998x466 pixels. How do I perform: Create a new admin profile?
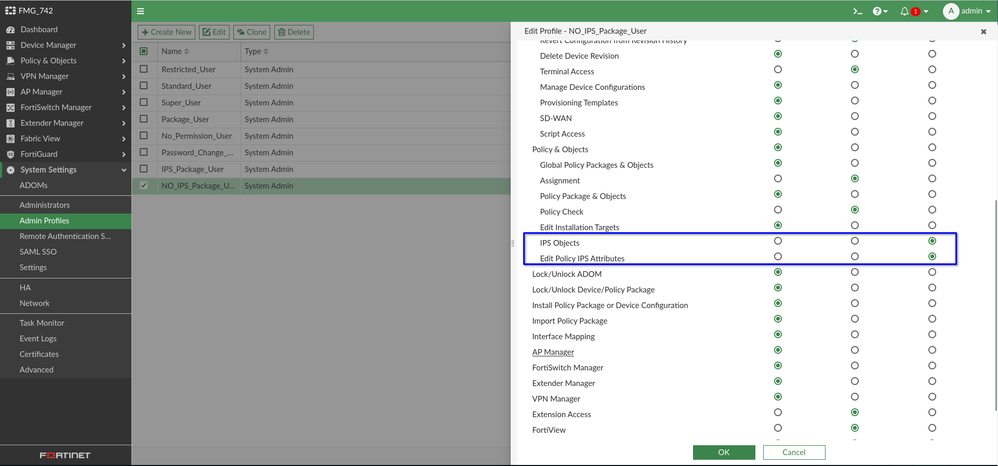click(167, 32)
